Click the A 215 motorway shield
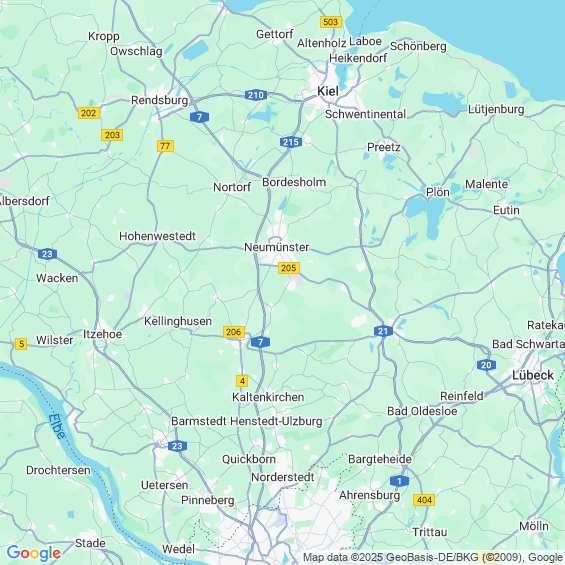The height and width of the screenshot is (565, 565). click(291, 142)
